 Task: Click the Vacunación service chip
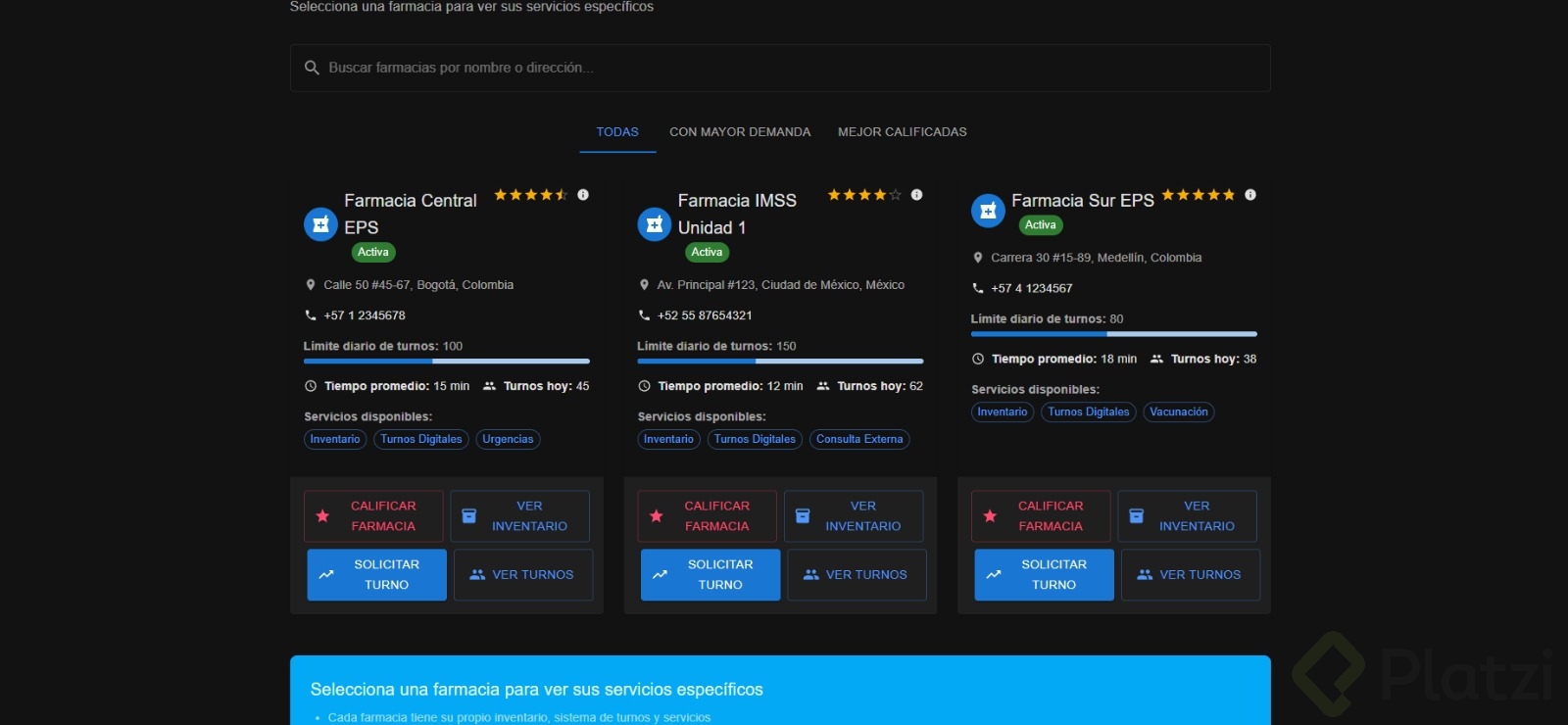(x=1179, y=412)
